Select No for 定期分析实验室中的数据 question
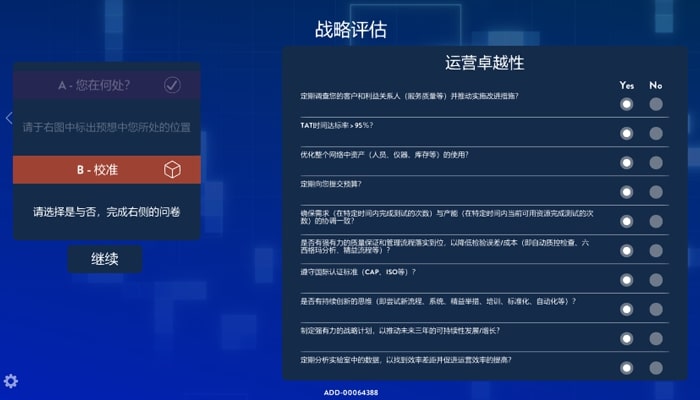700x400 pixels. click(656, 367)
